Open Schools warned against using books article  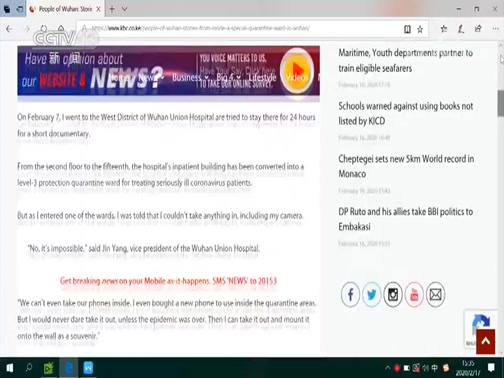pyautogui.click(x=406, y=113)
